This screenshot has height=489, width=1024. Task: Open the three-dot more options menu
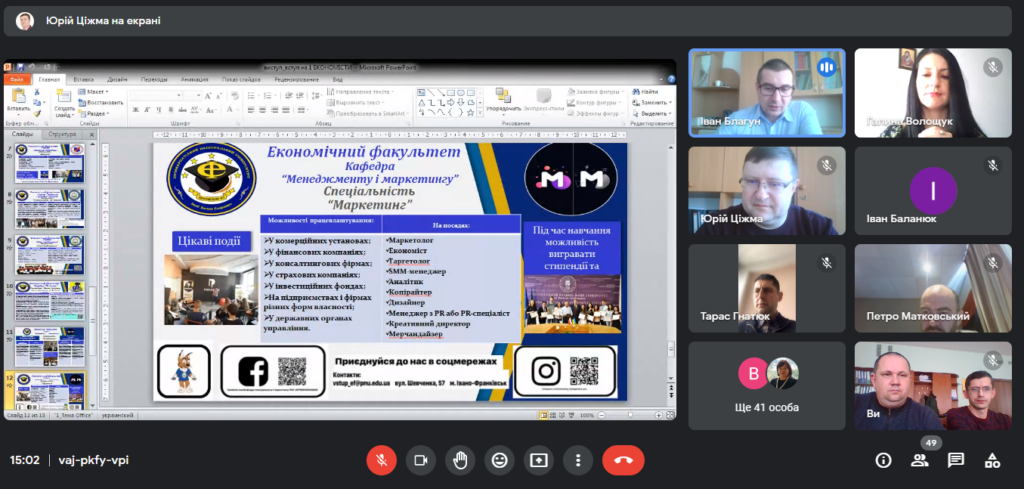pyautogui.click(x=578, y=460)
